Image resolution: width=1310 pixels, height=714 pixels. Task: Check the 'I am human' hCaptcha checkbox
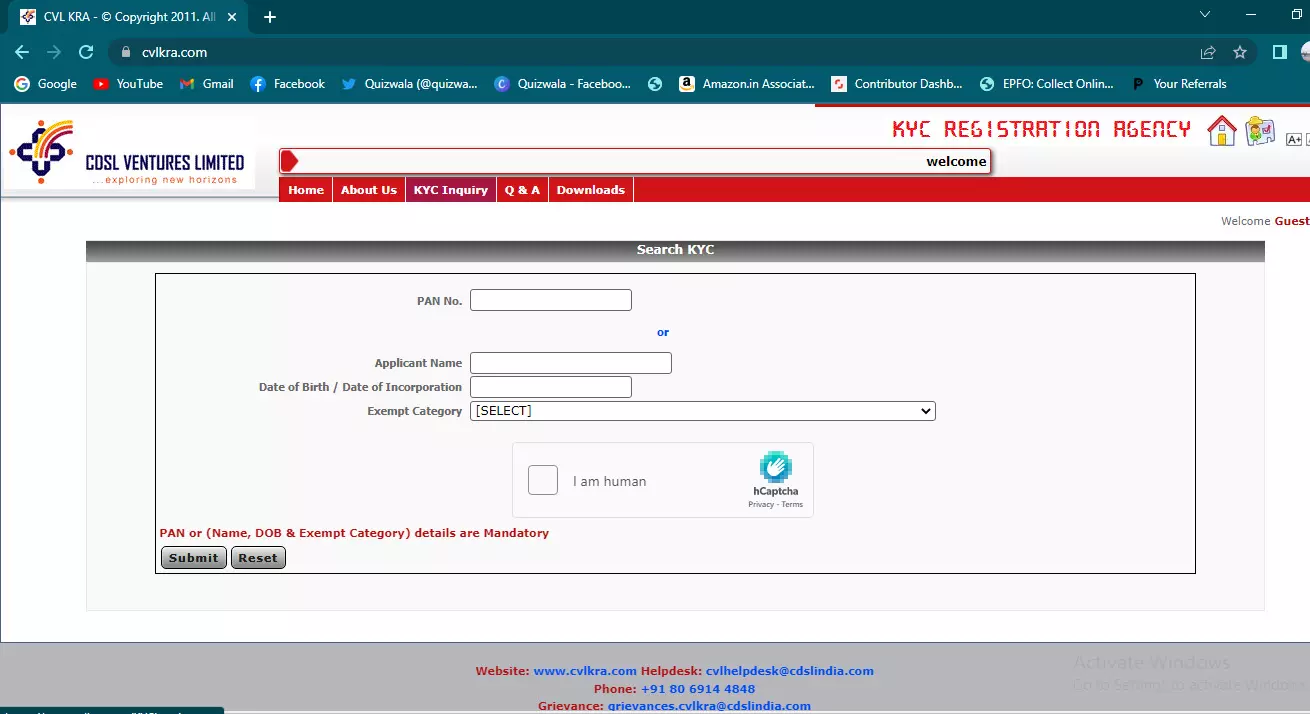543,480
